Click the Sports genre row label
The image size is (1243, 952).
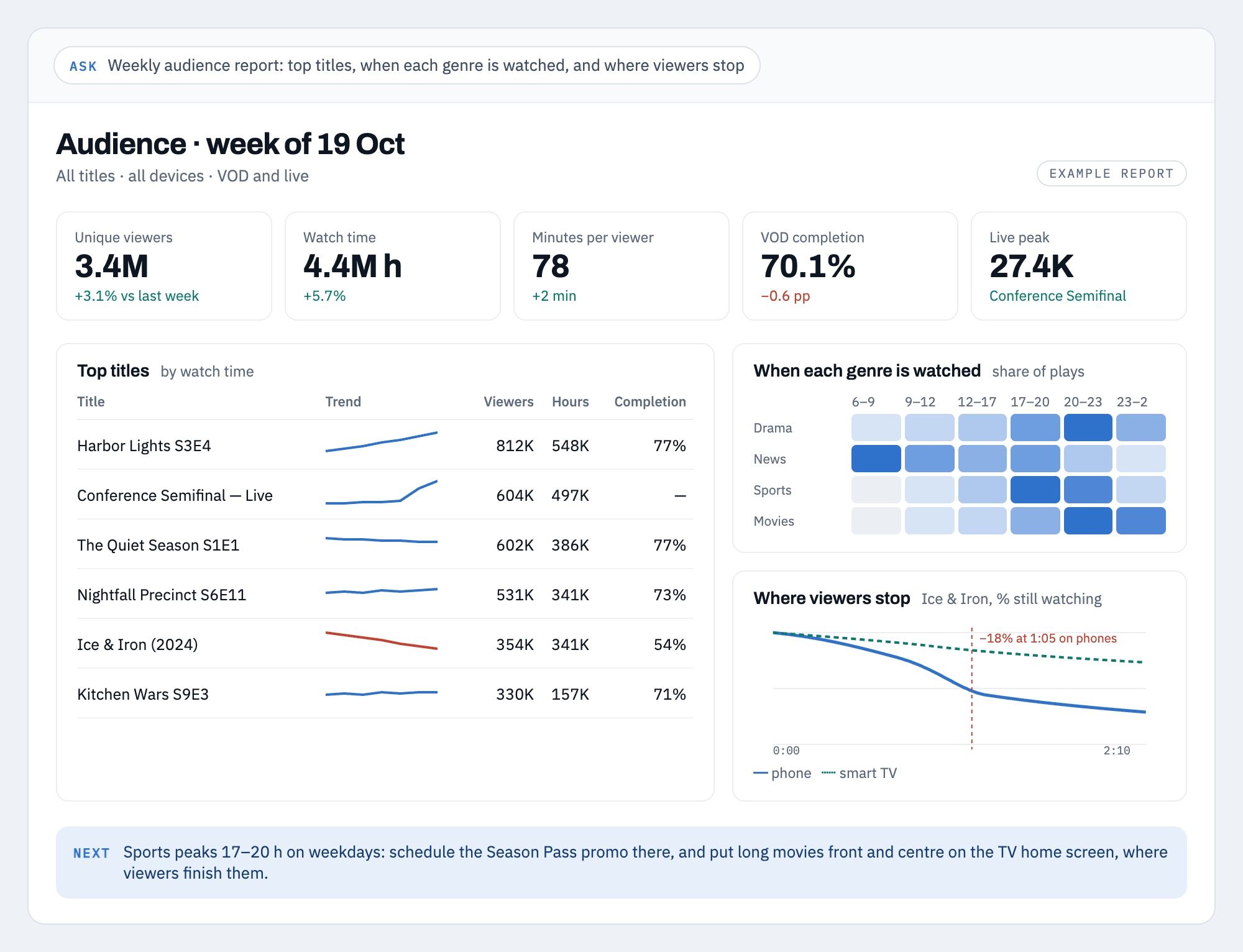773,490
